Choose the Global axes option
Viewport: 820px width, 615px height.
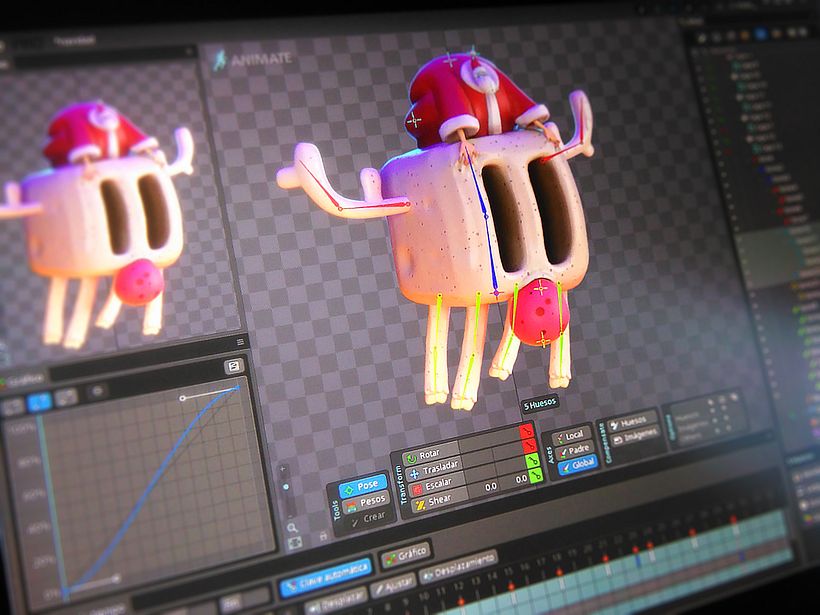pos(578,465)
